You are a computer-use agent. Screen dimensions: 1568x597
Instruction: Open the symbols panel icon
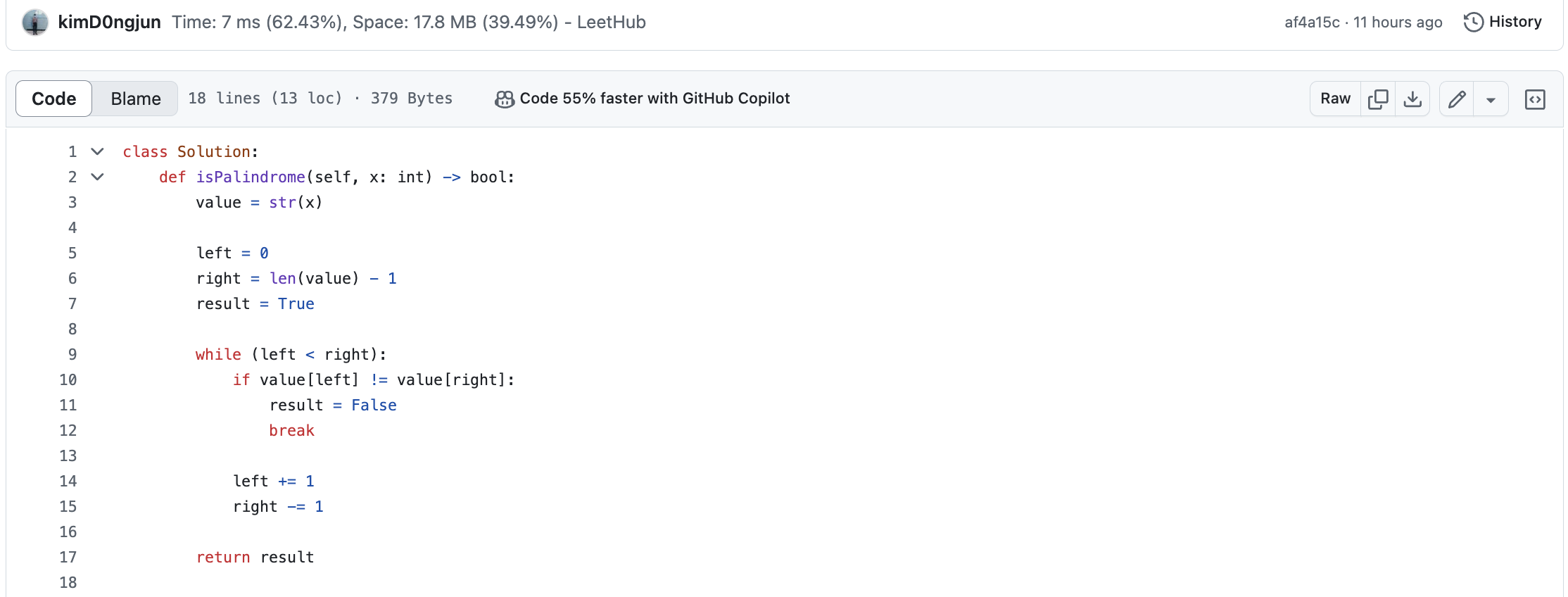(1534, 99)
